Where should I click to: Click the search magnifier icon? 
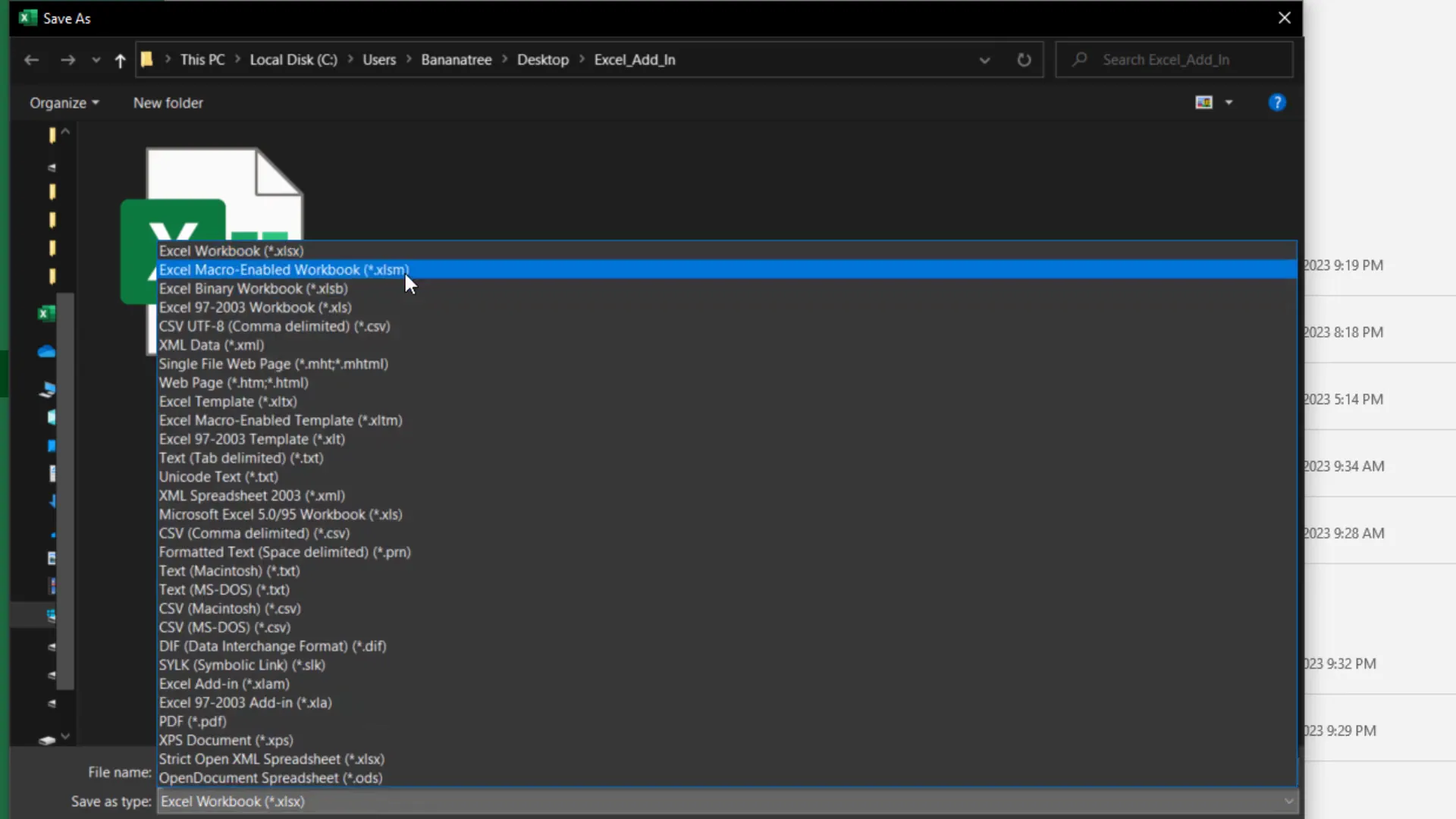pyautogui.click(x=1080, y=59)
